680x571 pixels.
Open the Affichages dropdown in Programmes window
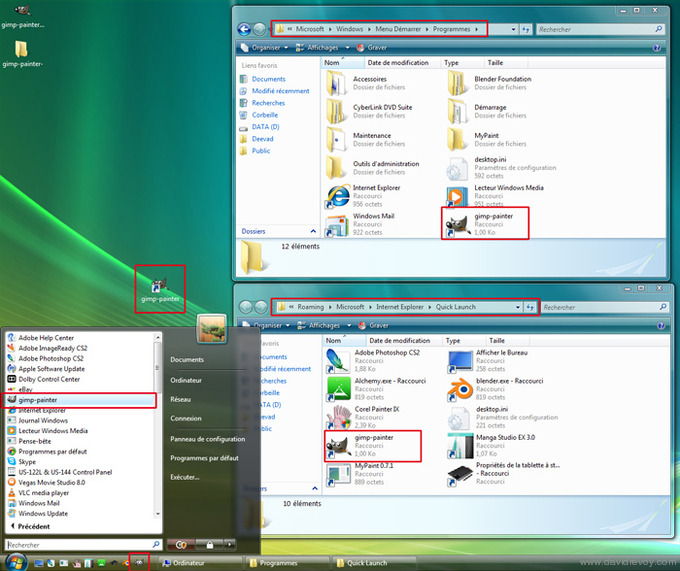325,46
